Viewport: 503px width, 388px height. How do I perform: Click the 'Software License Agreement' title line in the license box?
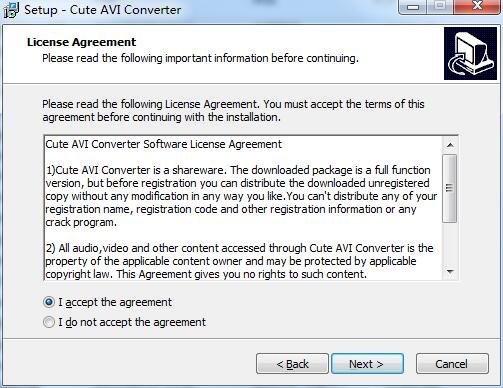coord(163,144)
